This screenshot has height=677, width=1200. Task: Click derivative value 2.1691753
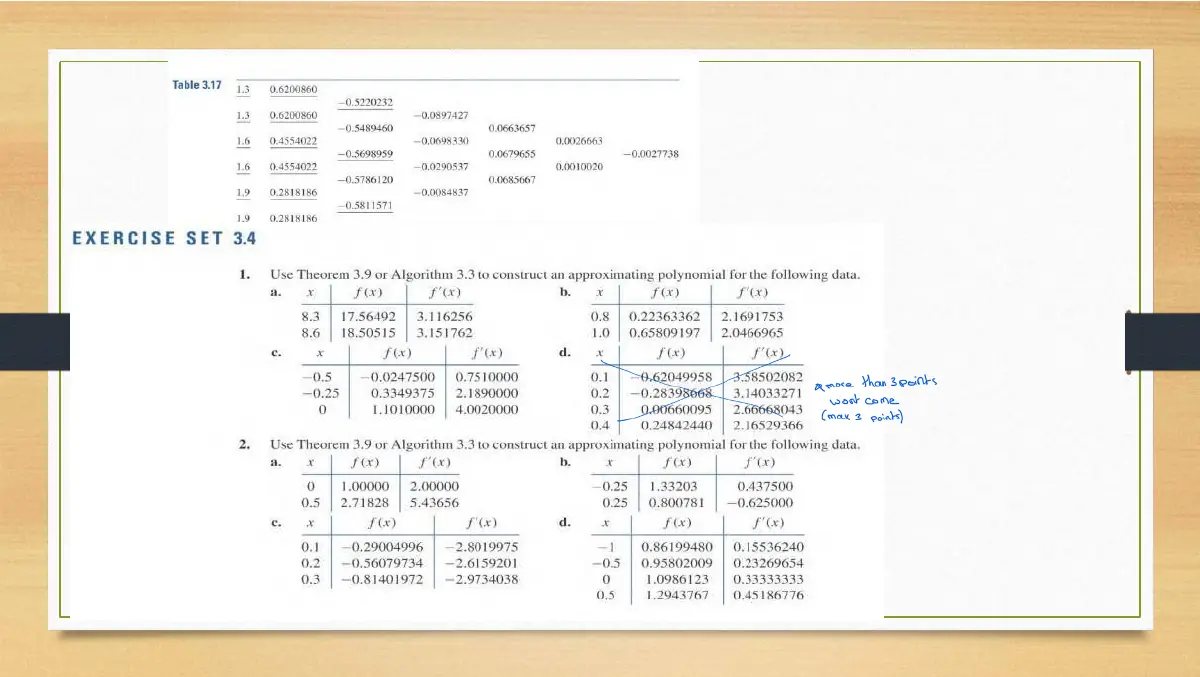click(752, 316)
